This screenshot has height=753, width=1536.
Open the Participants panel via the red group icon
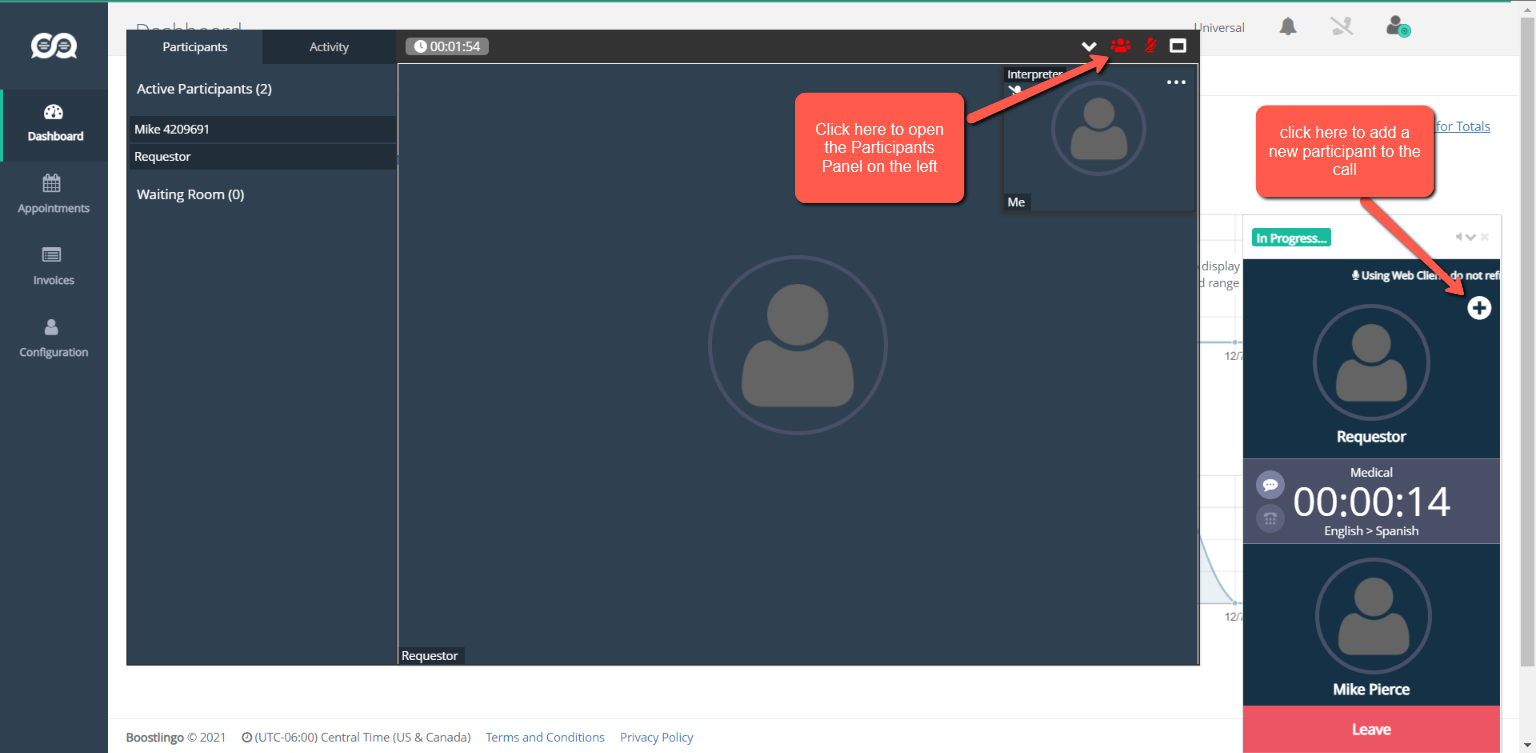tap(1121, 45)
